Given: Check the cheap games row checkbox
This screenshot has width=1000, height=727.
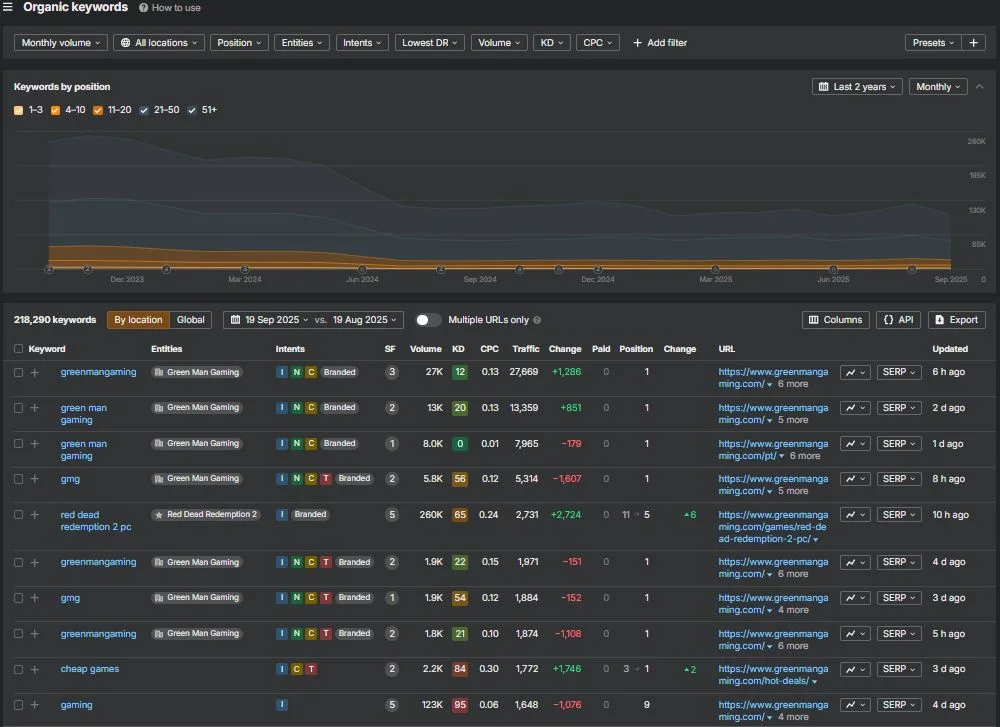Looking at the screenshot, I should [x=18, y=670].
